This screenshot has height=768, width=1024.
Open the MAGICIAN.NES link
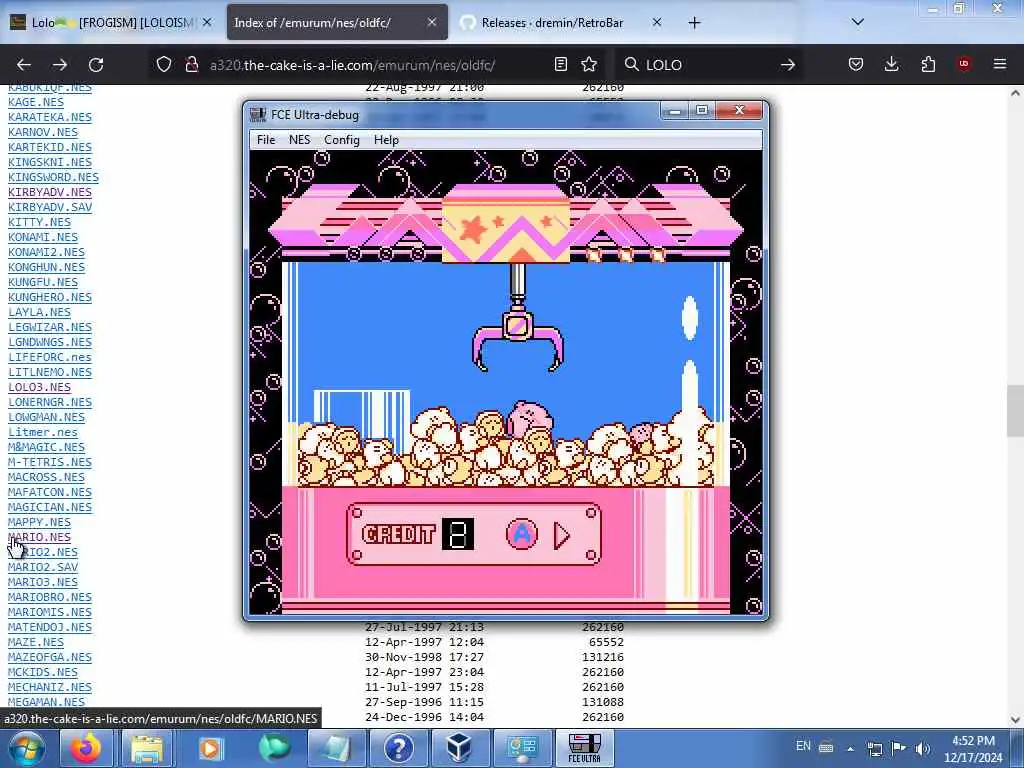point(50,507)
